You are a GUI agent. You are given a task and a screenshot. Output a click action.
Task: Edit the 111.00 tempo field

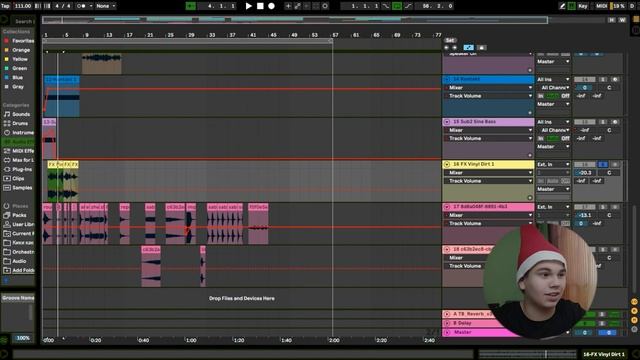23,6
